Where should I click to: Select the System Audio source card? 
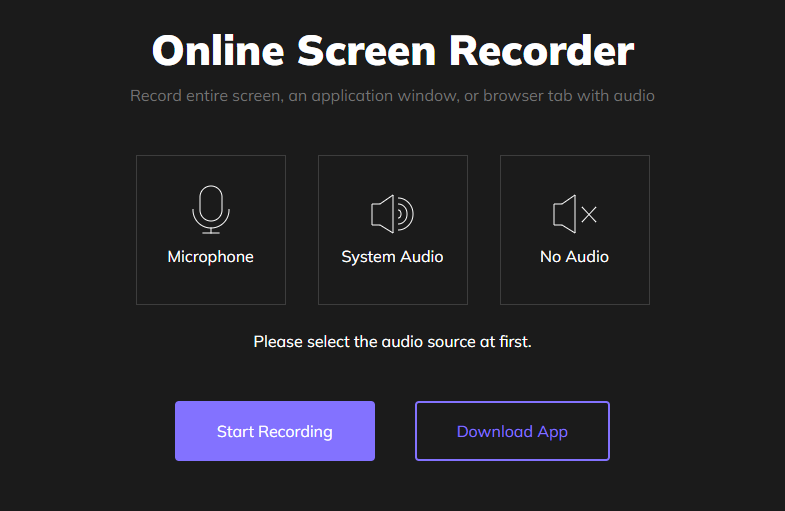(392, 229)
